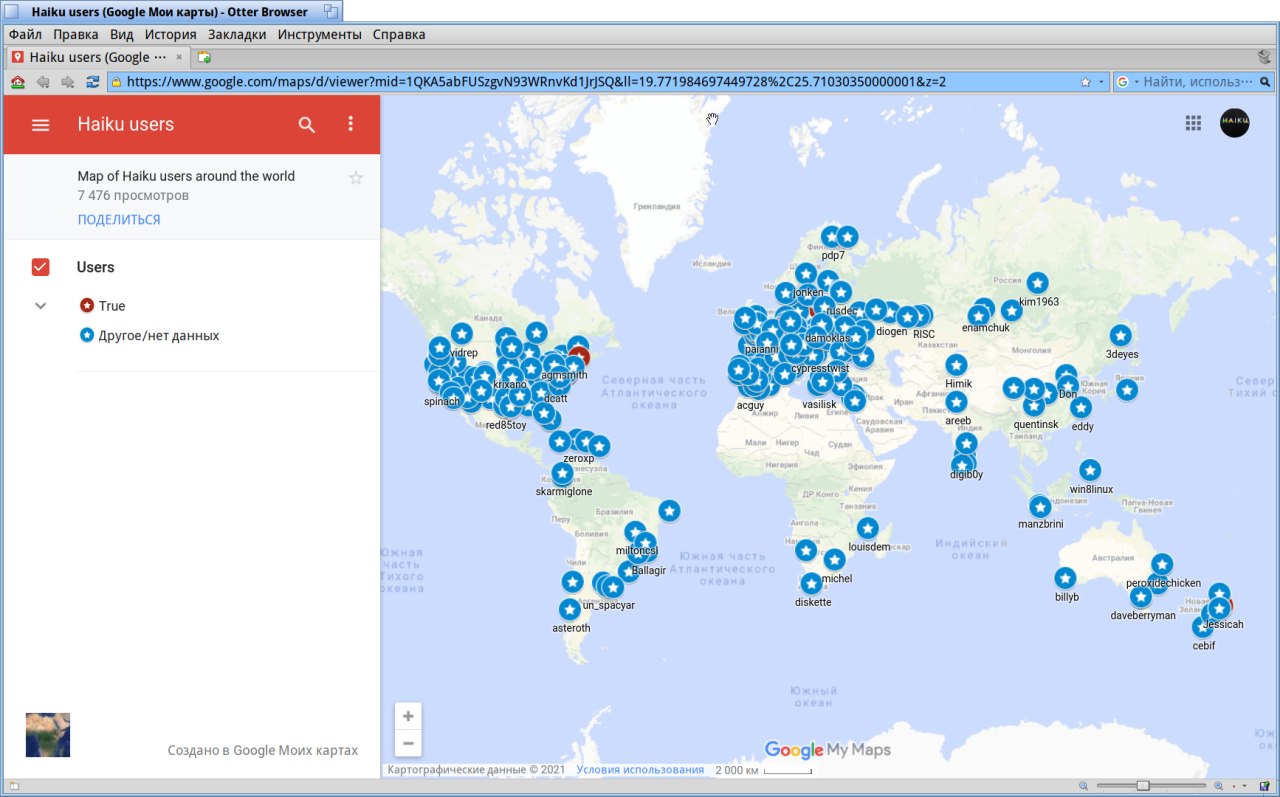
Task: Go back with the back arrow
Action: 43,82
